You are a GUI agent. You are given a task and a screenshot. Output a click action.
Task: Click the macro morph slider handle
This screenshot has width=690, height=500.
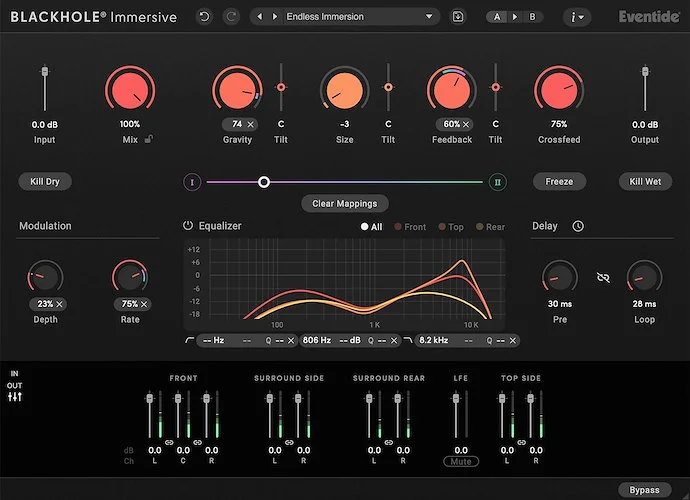(264, 182)
